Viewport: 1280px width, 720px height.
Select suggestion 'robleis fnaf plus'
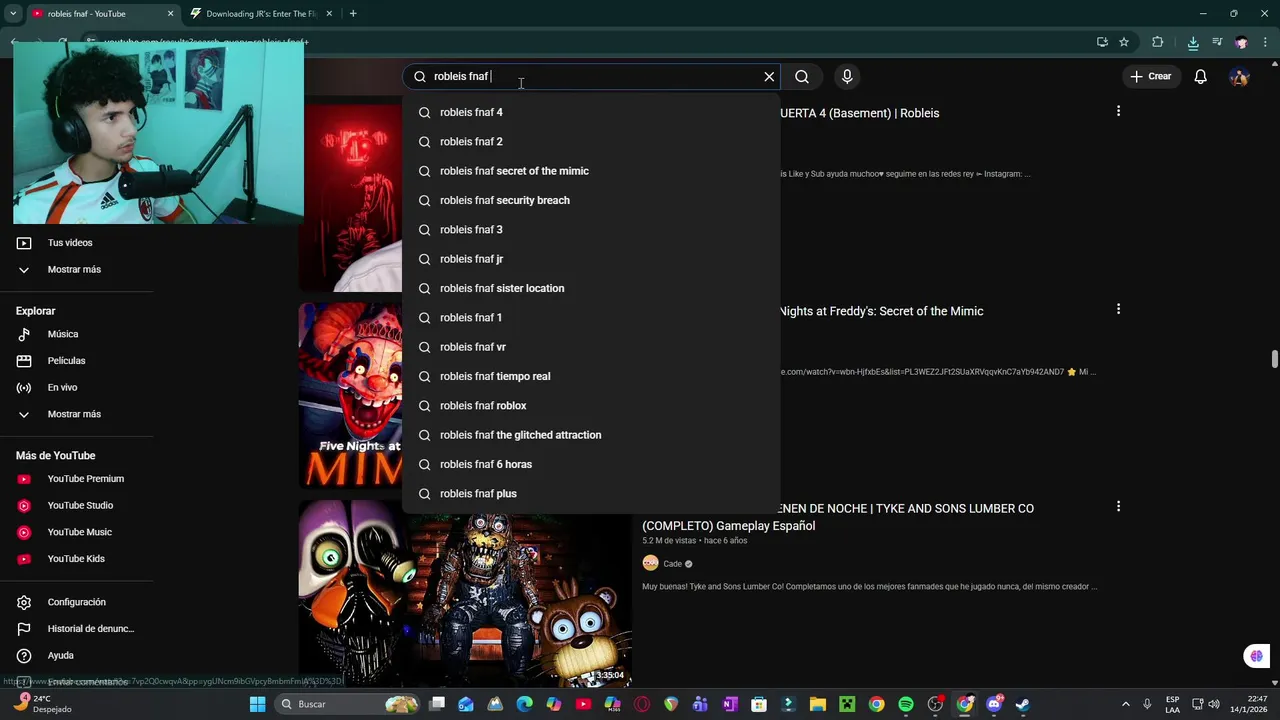click(x=591, y=494)
